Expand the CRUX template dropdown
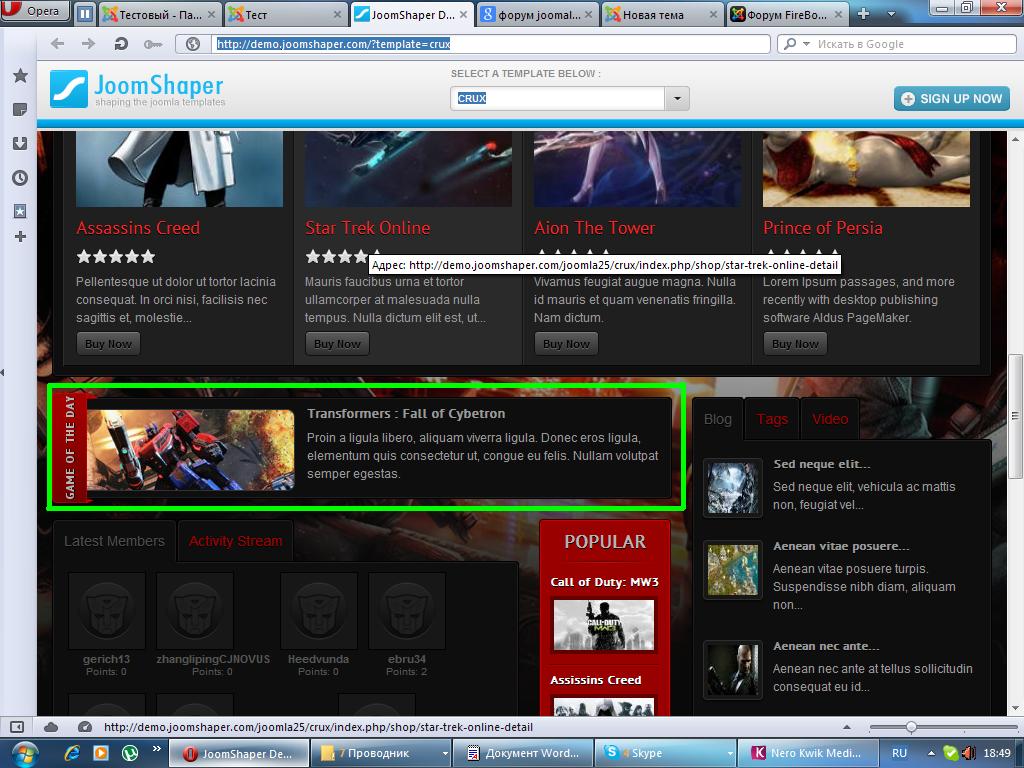Viewport: 1024px width, 768px height. coord(677,98)
